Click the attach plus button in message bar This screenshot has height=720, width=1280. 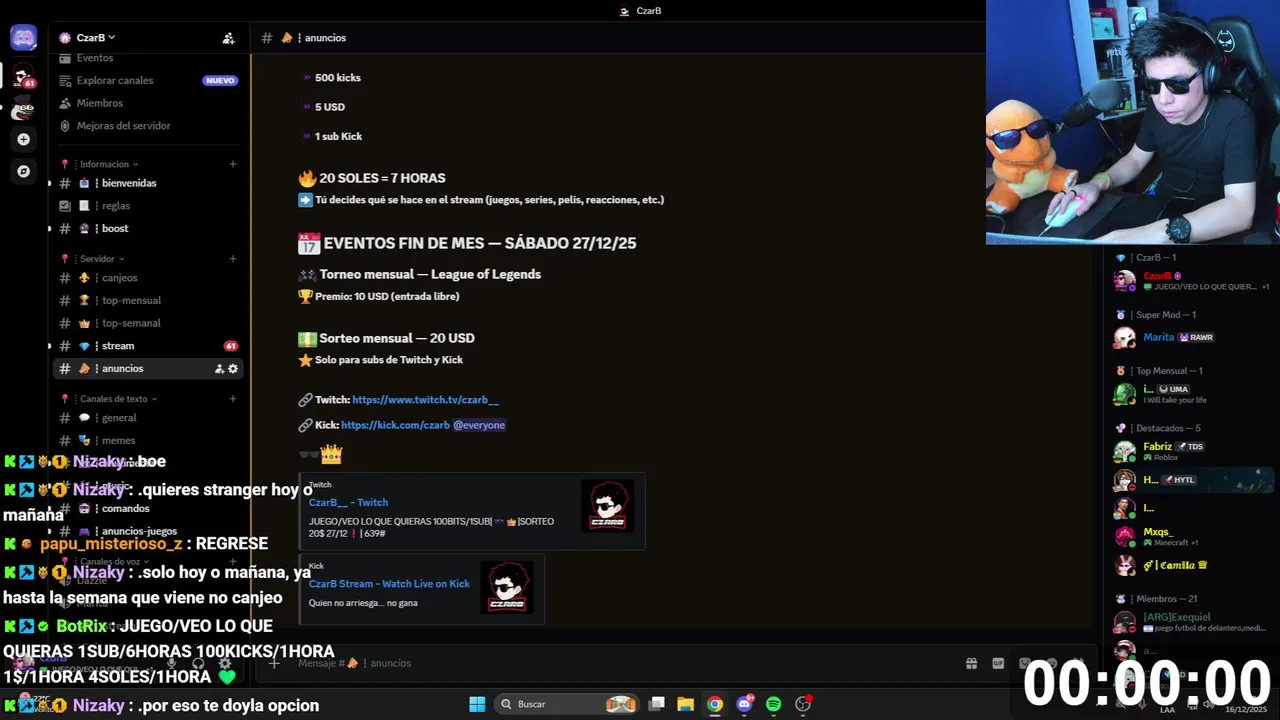[x=274, y=663]
